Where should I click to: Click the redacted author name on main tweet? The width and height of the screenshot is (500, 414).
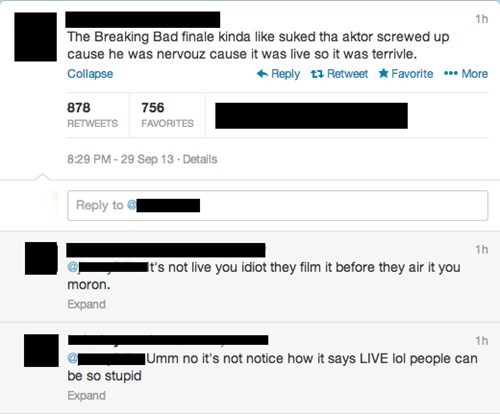coord(143,20)
